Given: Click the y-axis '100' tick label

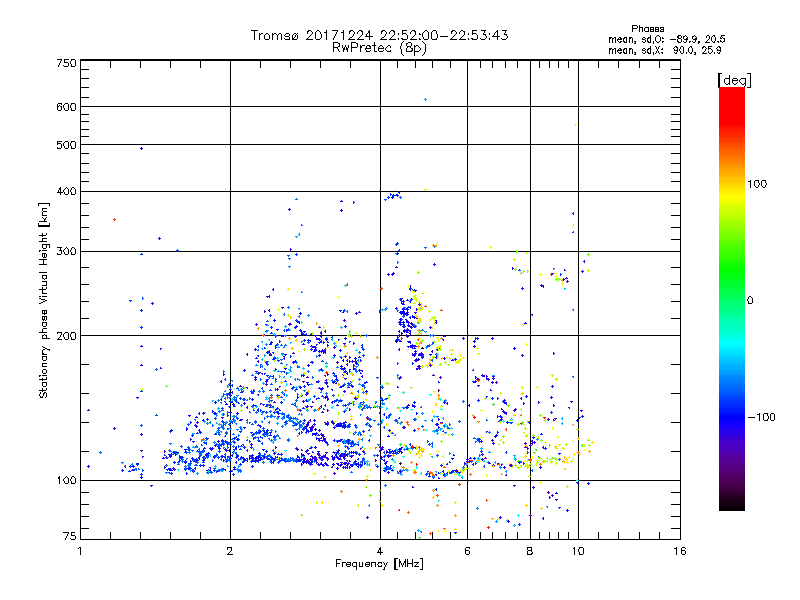Looking at the screenshot, I should point(66,481).
